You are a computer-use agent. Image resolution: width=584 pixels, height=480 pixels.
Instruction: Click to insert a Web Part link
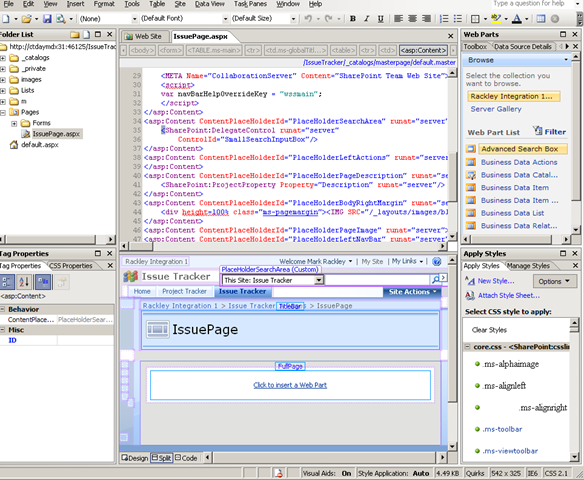pos(290,385)
